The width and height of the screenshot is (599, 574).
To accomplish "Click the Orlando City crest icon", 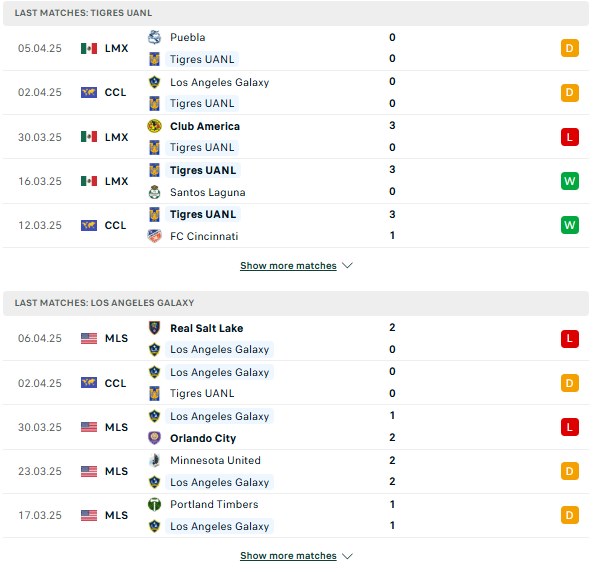I will pos(154,438).
